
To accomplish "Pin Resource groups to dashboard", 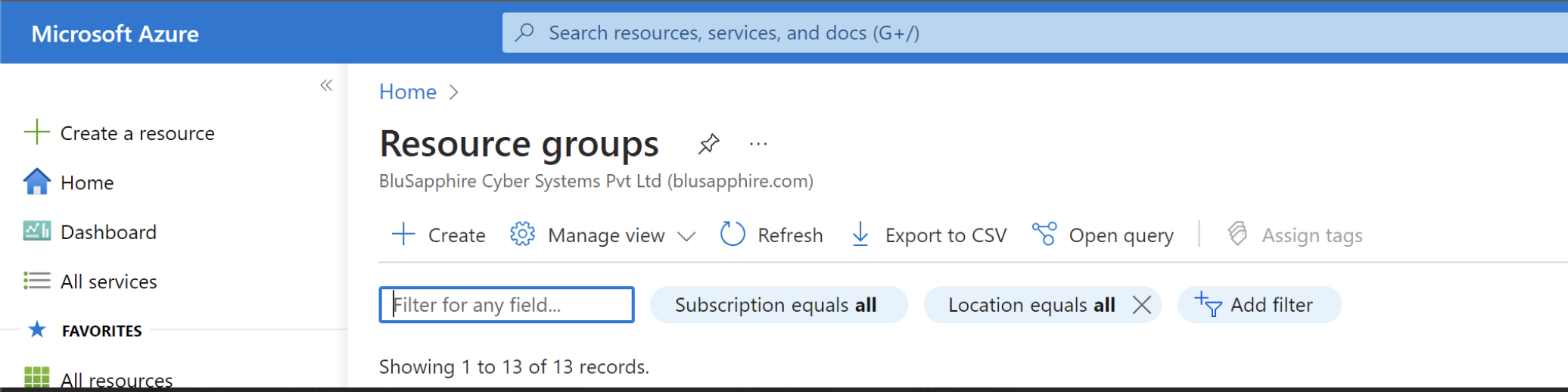I will [x=708, y=144].
